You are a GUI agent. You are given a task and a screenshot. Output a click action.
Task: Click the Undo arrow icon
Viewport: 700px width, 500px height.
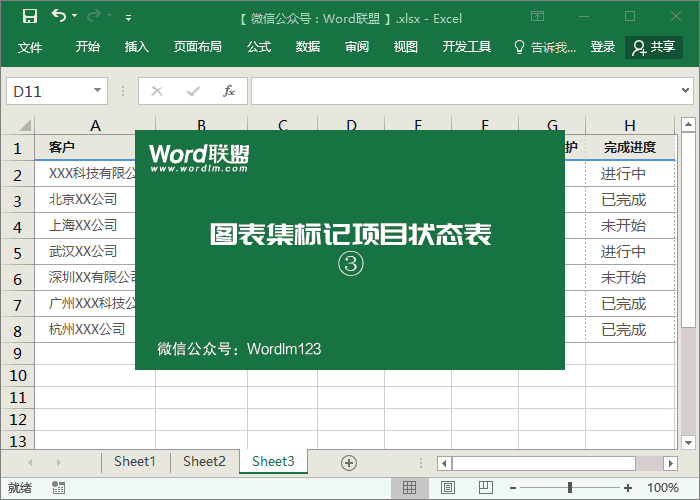pyautogui.click(x=58, y=16)
